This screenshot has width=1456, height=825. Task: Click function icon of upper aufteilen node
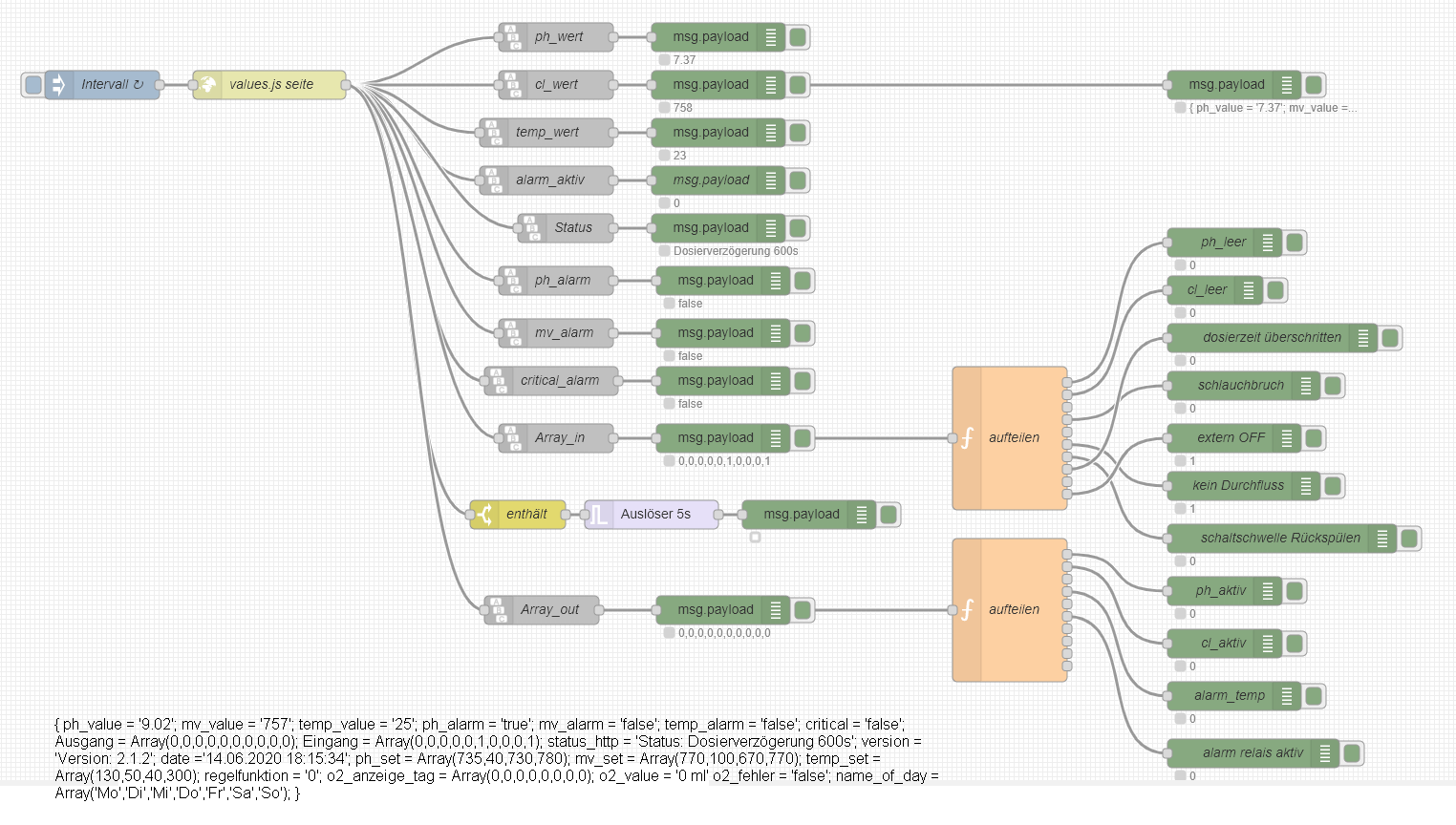point(967,438)
